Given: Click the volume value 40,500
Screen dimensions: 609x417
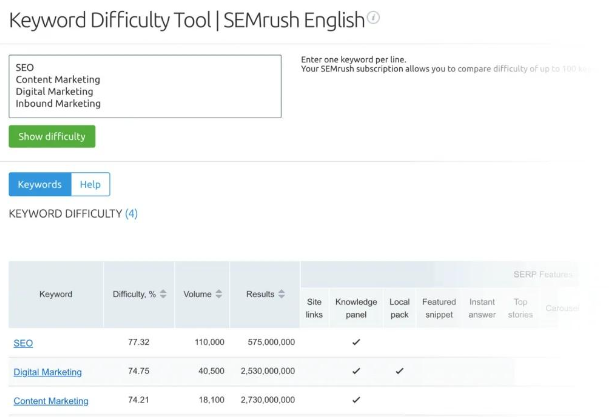Looking at the screenshot, I should point(211,371).
